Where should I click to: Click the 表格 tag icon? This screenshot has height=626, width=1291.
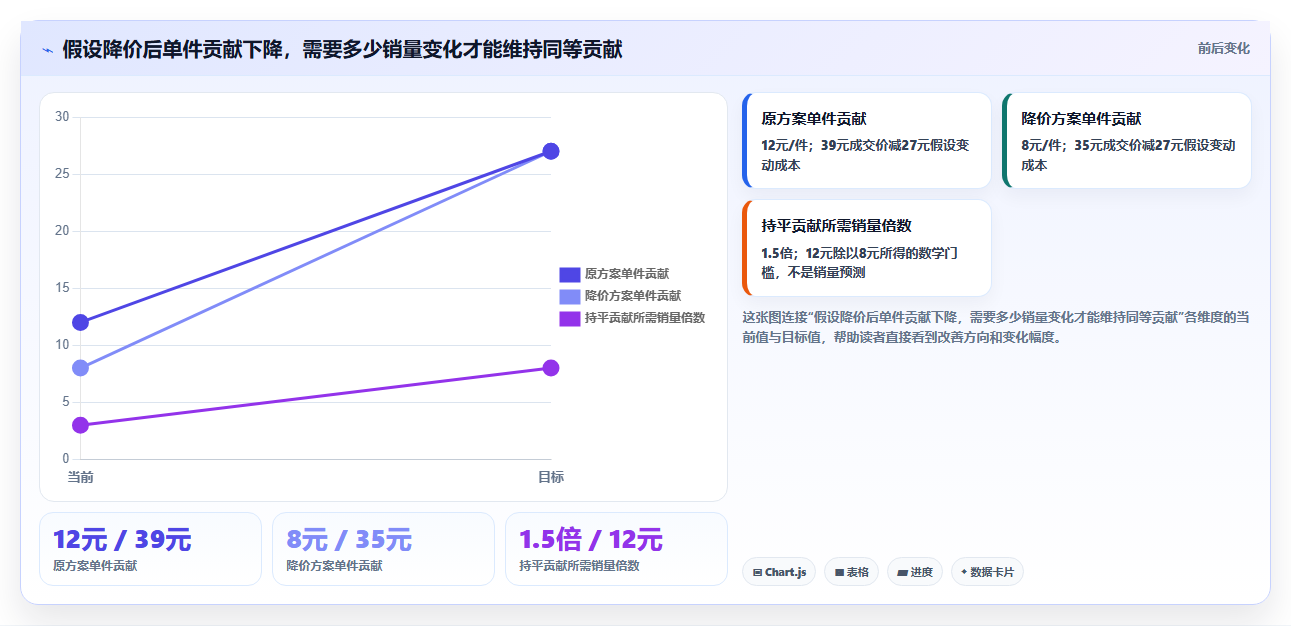(840, 573)
